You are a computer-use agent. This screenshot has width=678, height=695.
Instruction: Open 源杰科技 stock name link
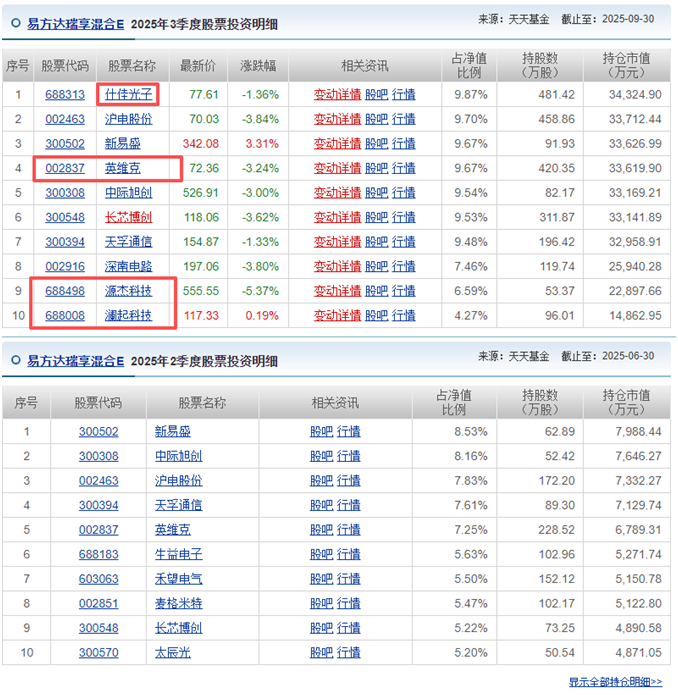coord(129,291)
